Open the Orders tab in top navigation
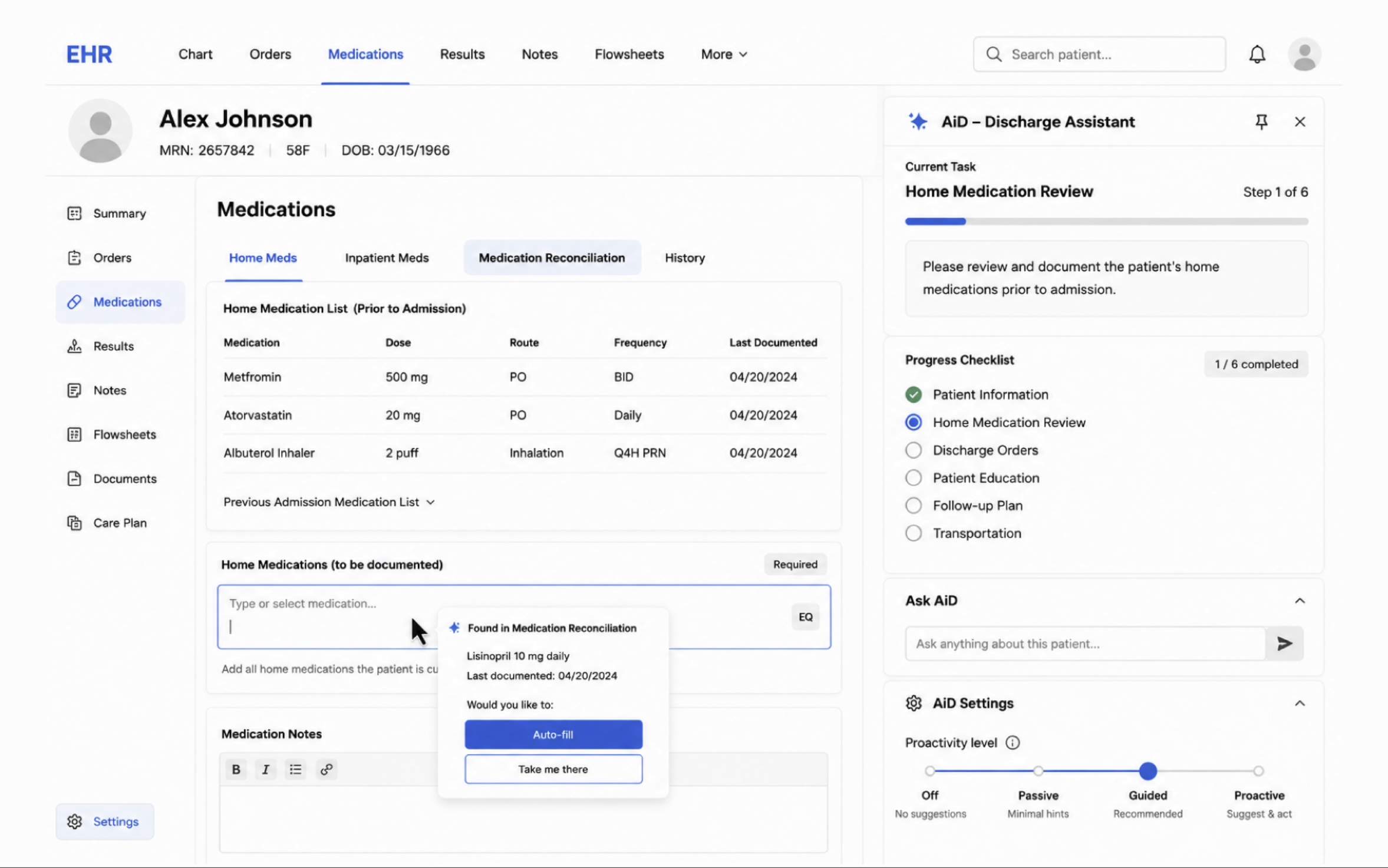This screenshot has width=1388, height=868. (270, 54)
